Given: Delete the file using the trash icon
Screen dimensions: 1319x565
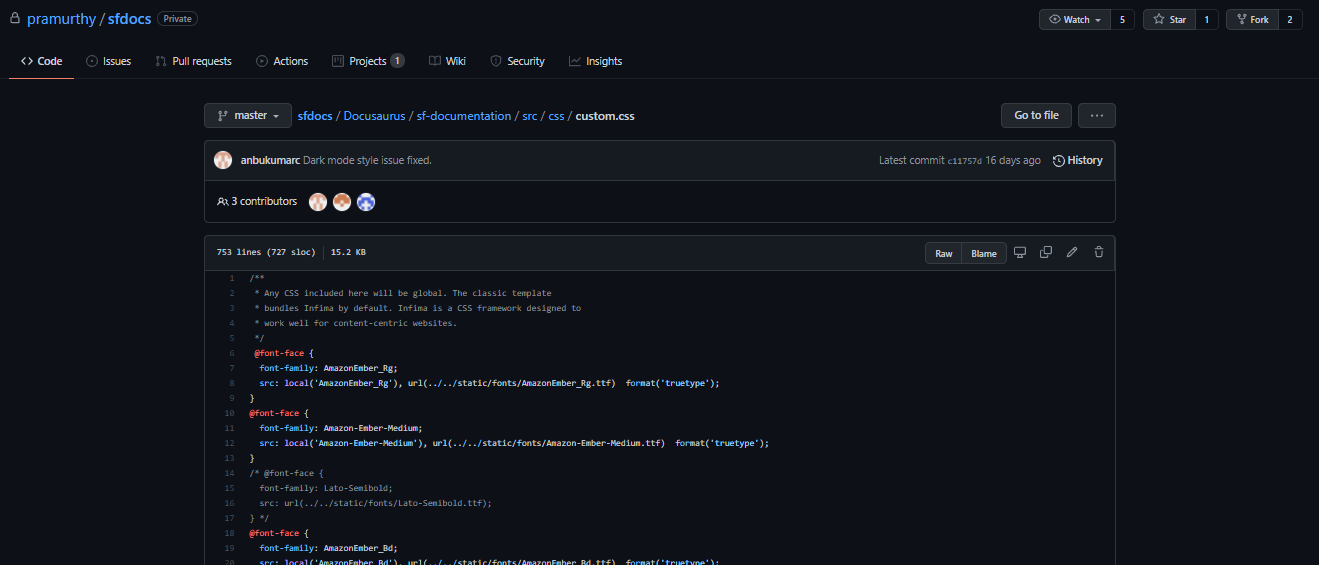Looking at the screenshot, I should tap(1098, 253).
